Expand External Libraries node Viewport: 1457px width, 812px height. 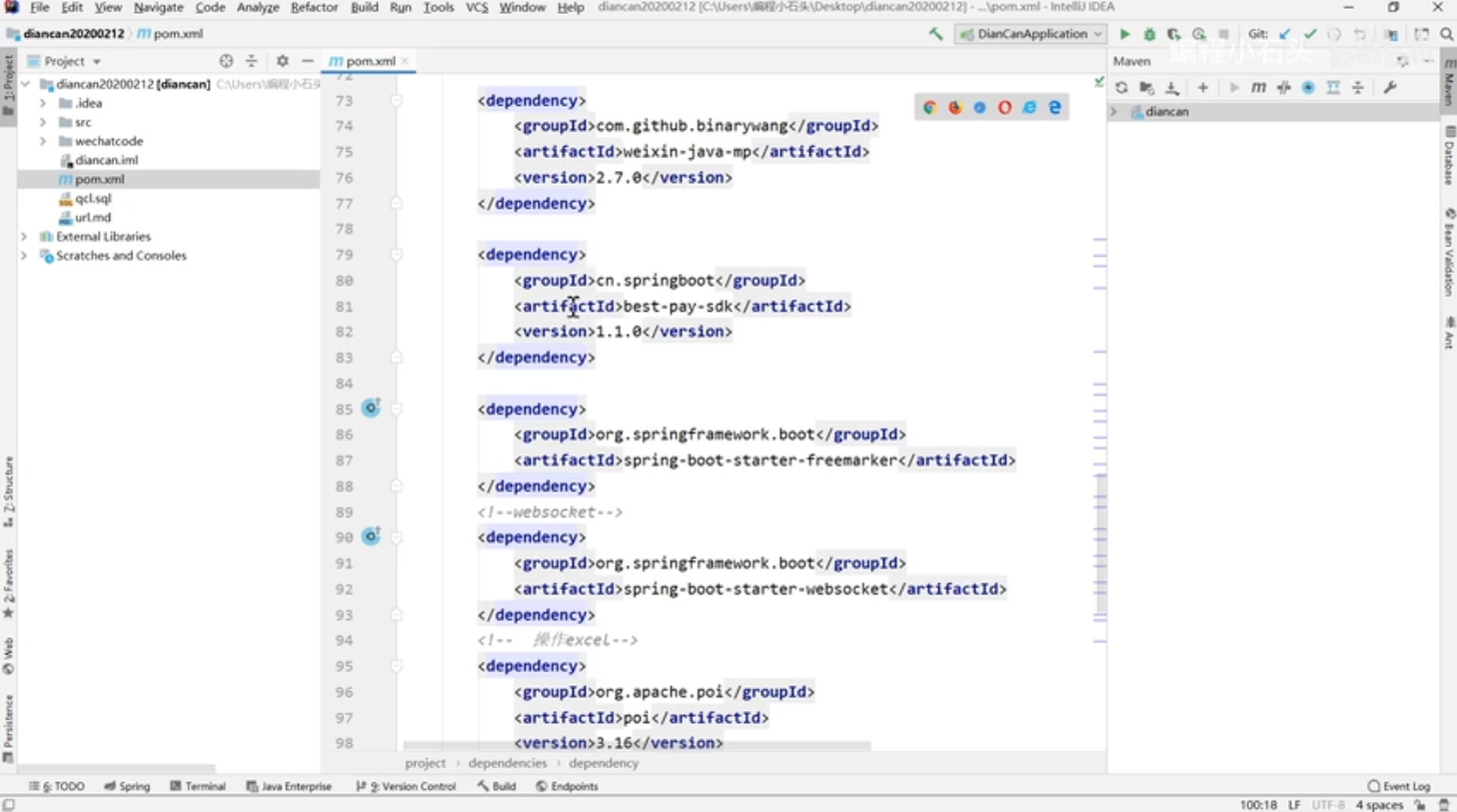[x=24, y=237]
